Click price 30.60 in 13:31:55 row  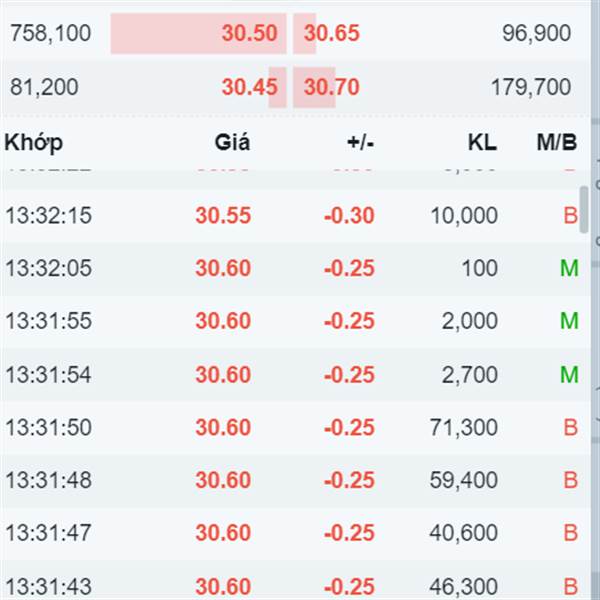(223, 321)
